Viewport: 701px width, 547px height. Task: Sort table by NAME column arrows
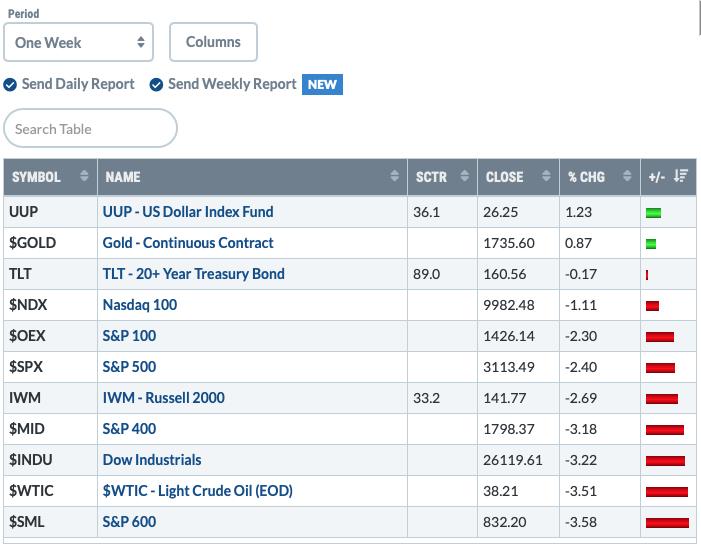tap(394, 176)
